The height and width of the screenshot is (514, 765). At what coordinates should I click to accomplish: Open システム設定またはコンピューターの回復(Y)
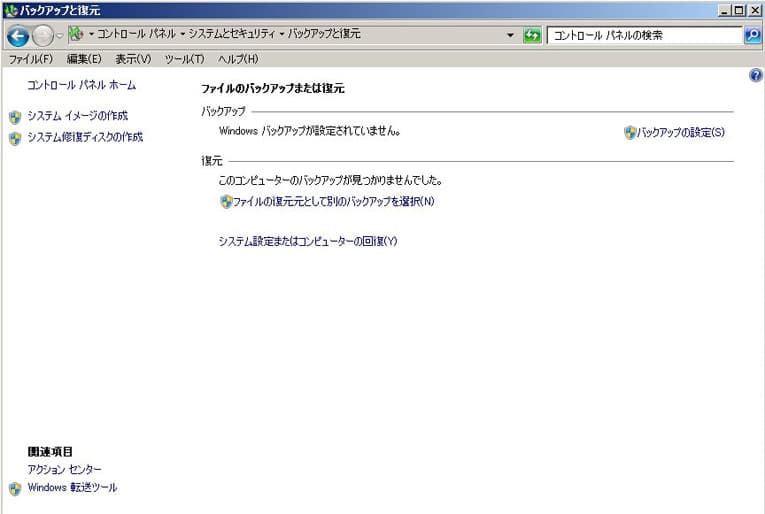tap(308, 241)
